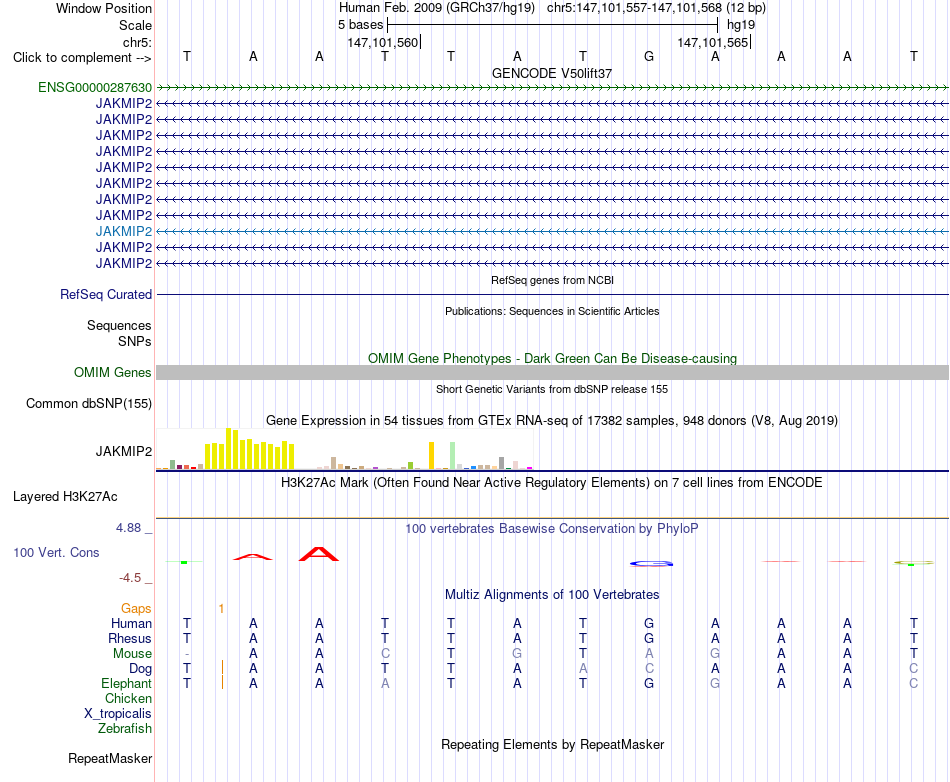Screen dimensions: 950x782
Task: Select the Rhesus species label
Action: click(130, 638)
